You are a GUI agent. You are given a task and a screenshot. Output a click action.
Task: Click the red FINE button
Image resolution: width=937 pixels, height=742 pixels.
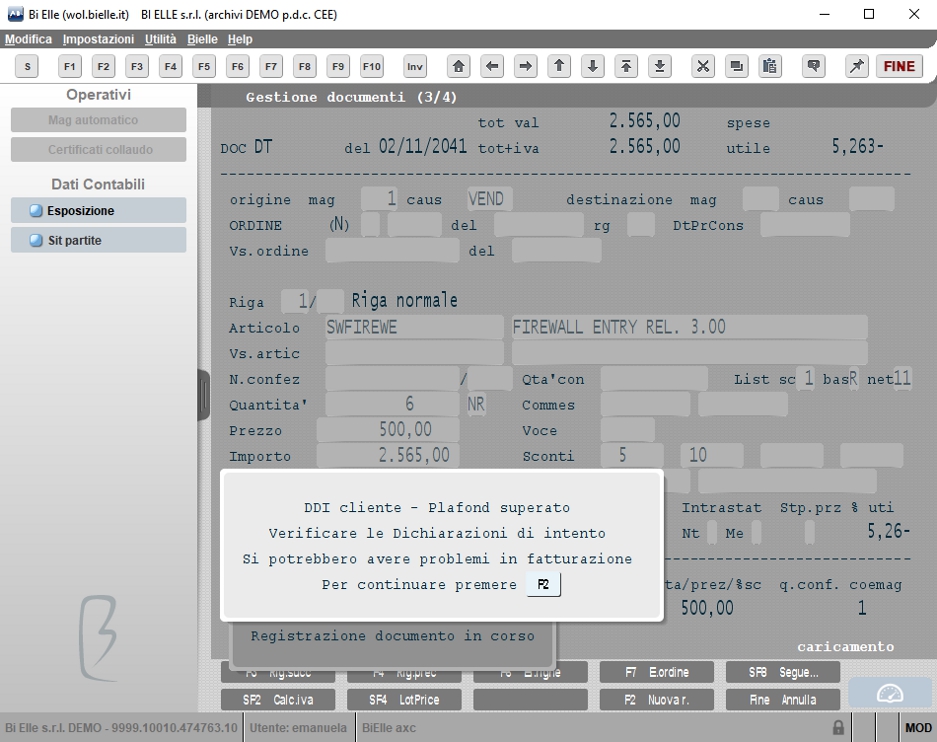point(899,66)
